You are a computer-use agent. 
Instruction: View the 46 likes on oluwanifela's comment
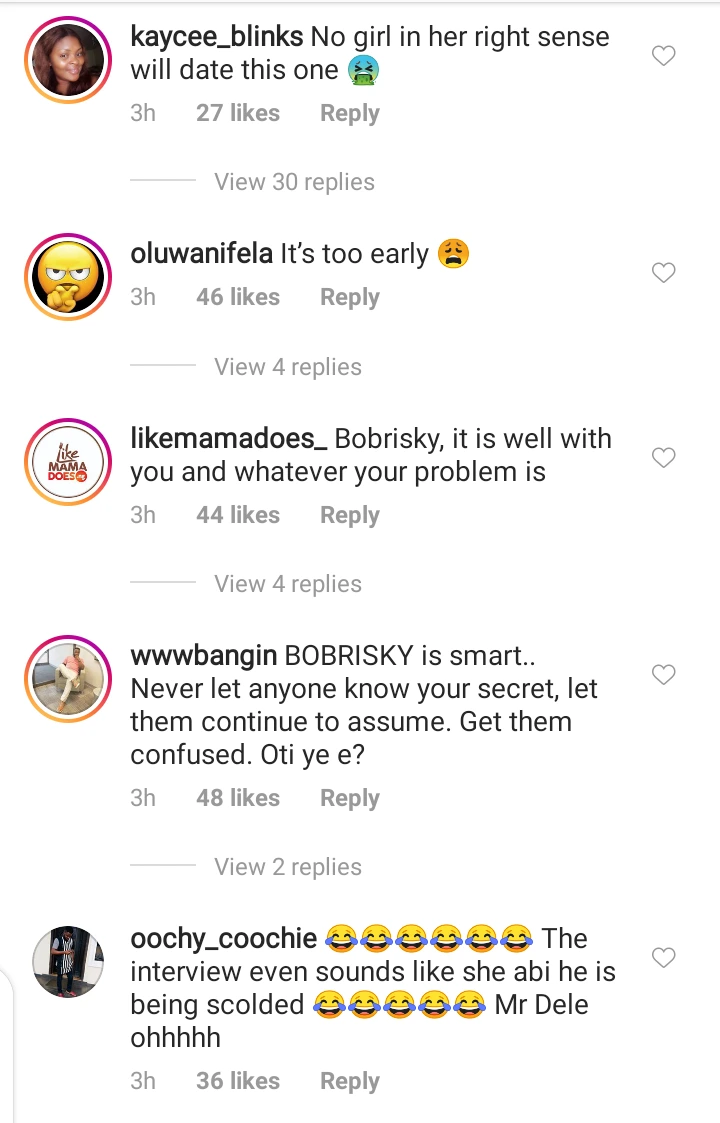click(x=238, y=297)
